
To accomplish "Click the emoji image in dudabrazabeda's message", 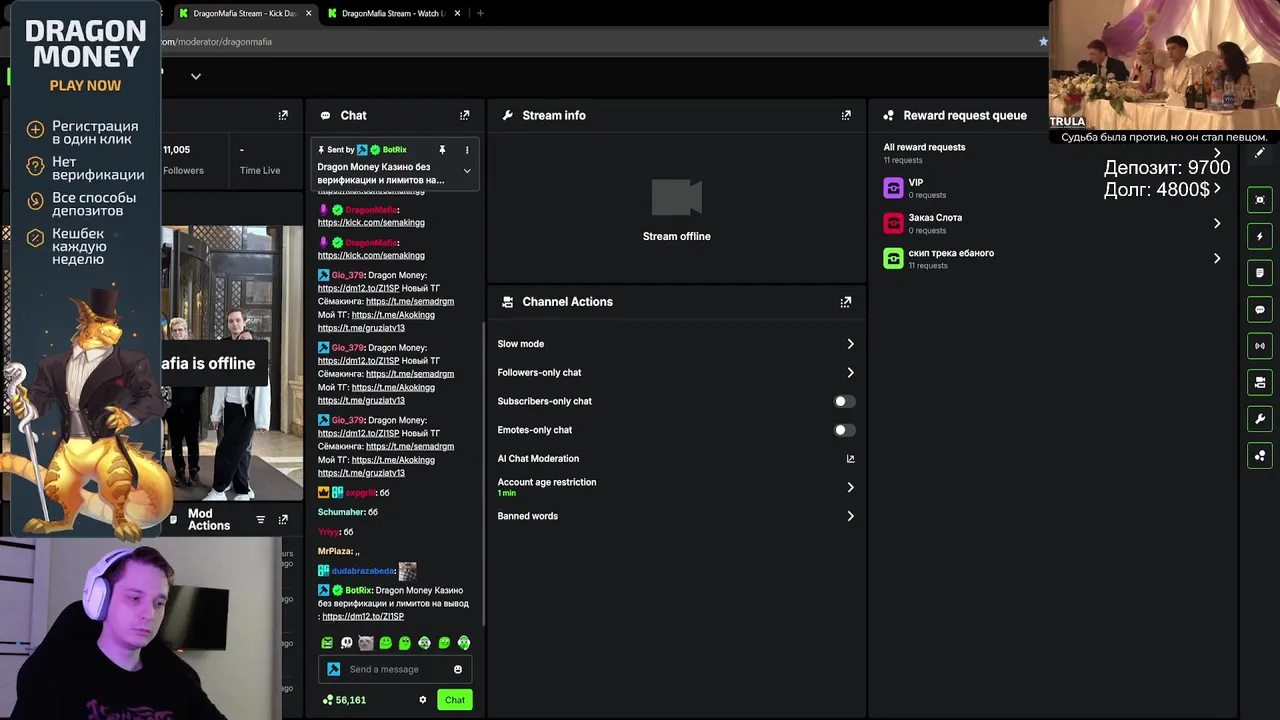I will [x=407, y=571].
